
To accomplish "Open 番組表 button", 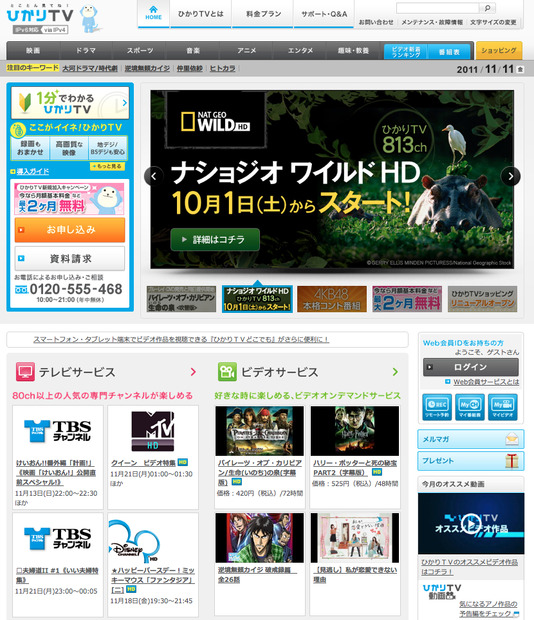I will pos(449,51).
